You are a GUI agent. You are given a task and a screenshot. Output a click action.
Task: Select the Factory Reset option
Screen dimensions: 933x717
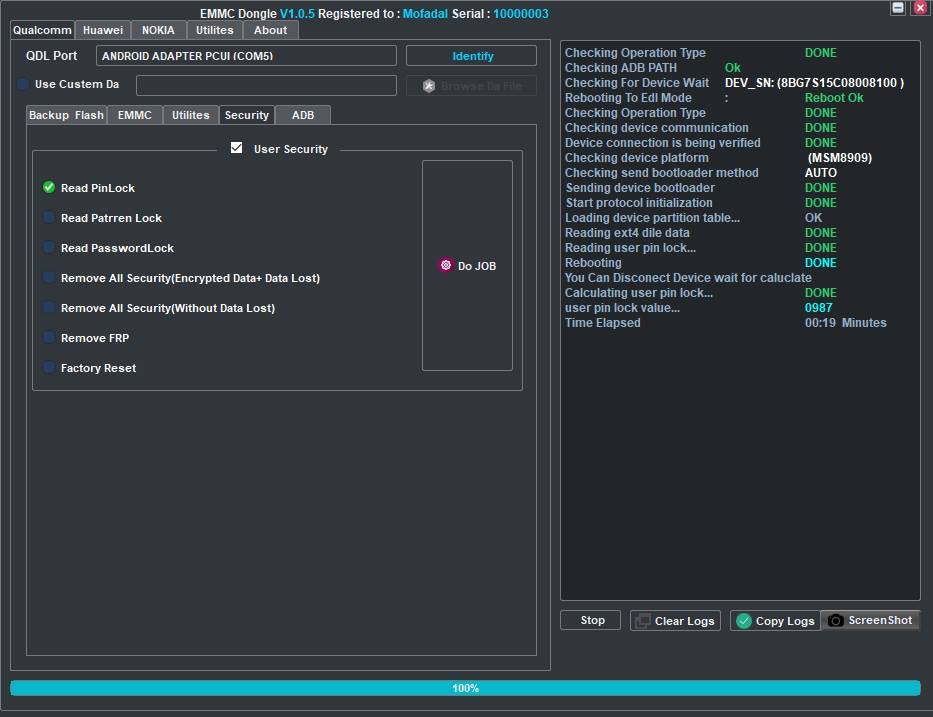pos(49,367)
